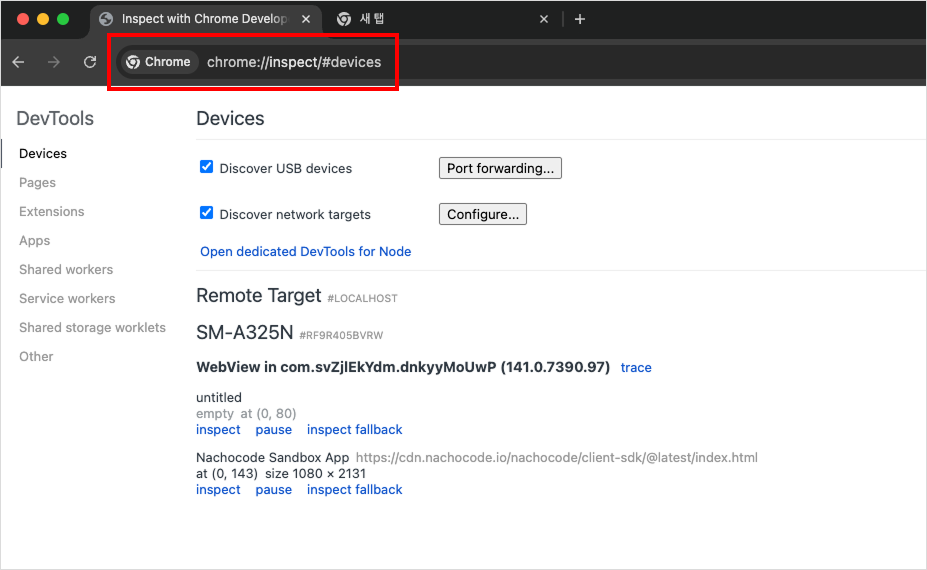Image resolution: width=927 pixels, height=570 pixels.
Task: Click the #LOCALHOST label
Action: [362, 299]
